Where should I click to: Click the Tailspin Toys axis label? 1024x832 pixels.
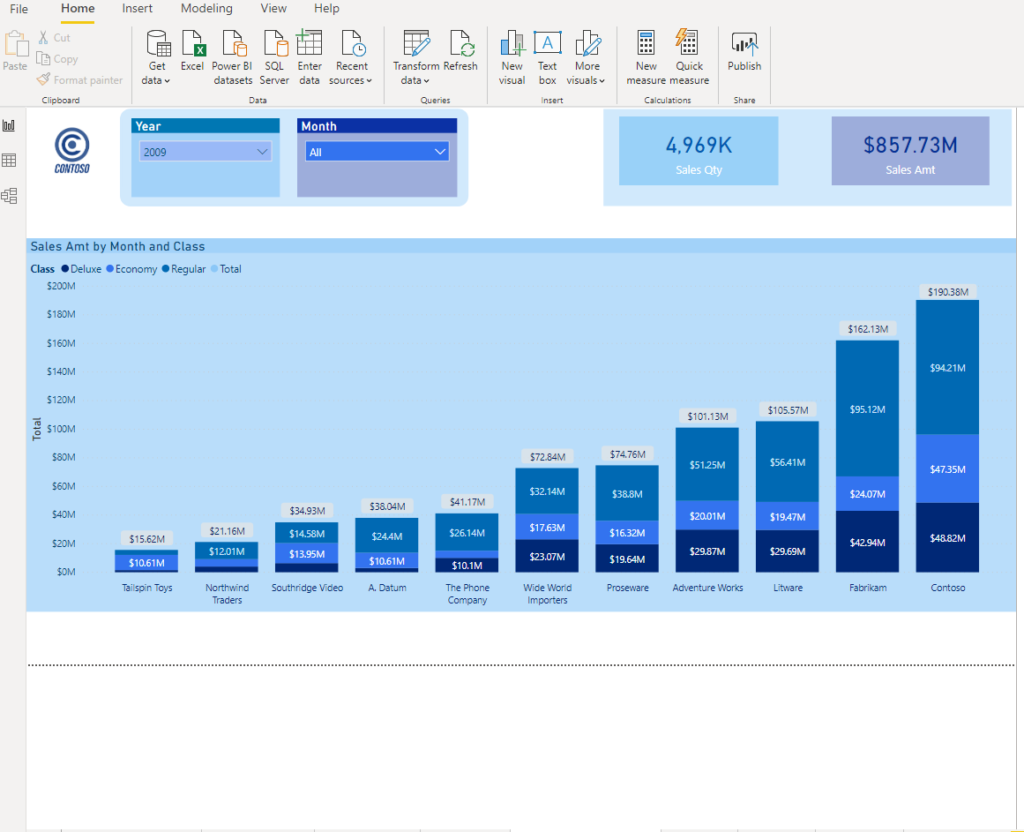click(146, 588)
